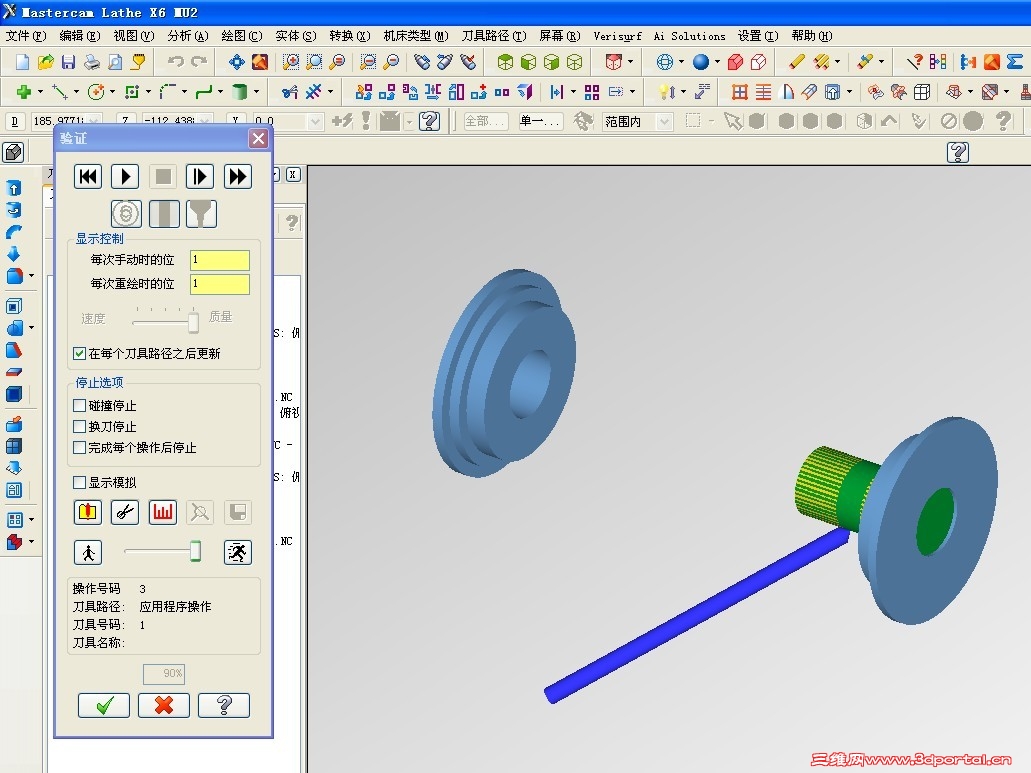Click the red bar chart icon
The height and width of the screenshot is (773, 1031).
[x=162, y=512]
